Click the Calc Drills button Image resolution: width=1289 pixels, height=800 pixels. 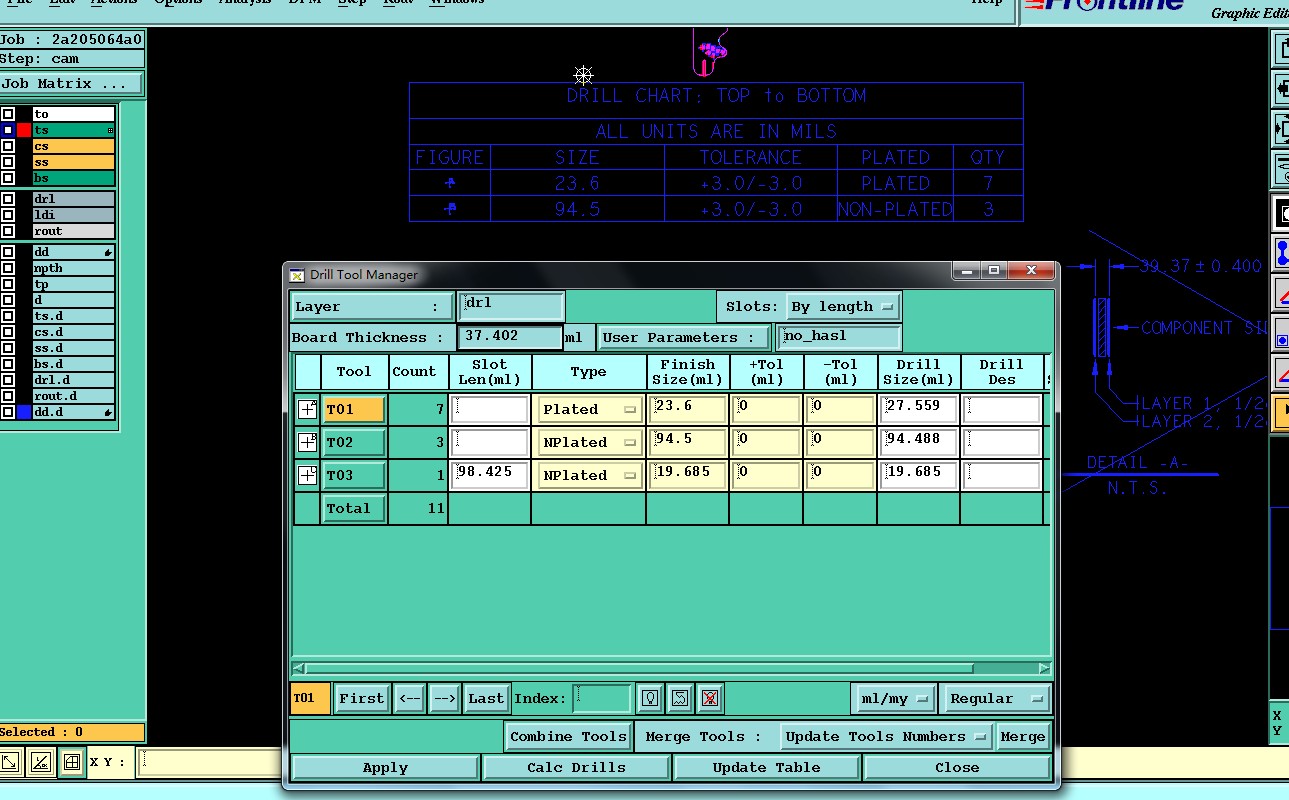pyautogui.click(x=576, y=768)
